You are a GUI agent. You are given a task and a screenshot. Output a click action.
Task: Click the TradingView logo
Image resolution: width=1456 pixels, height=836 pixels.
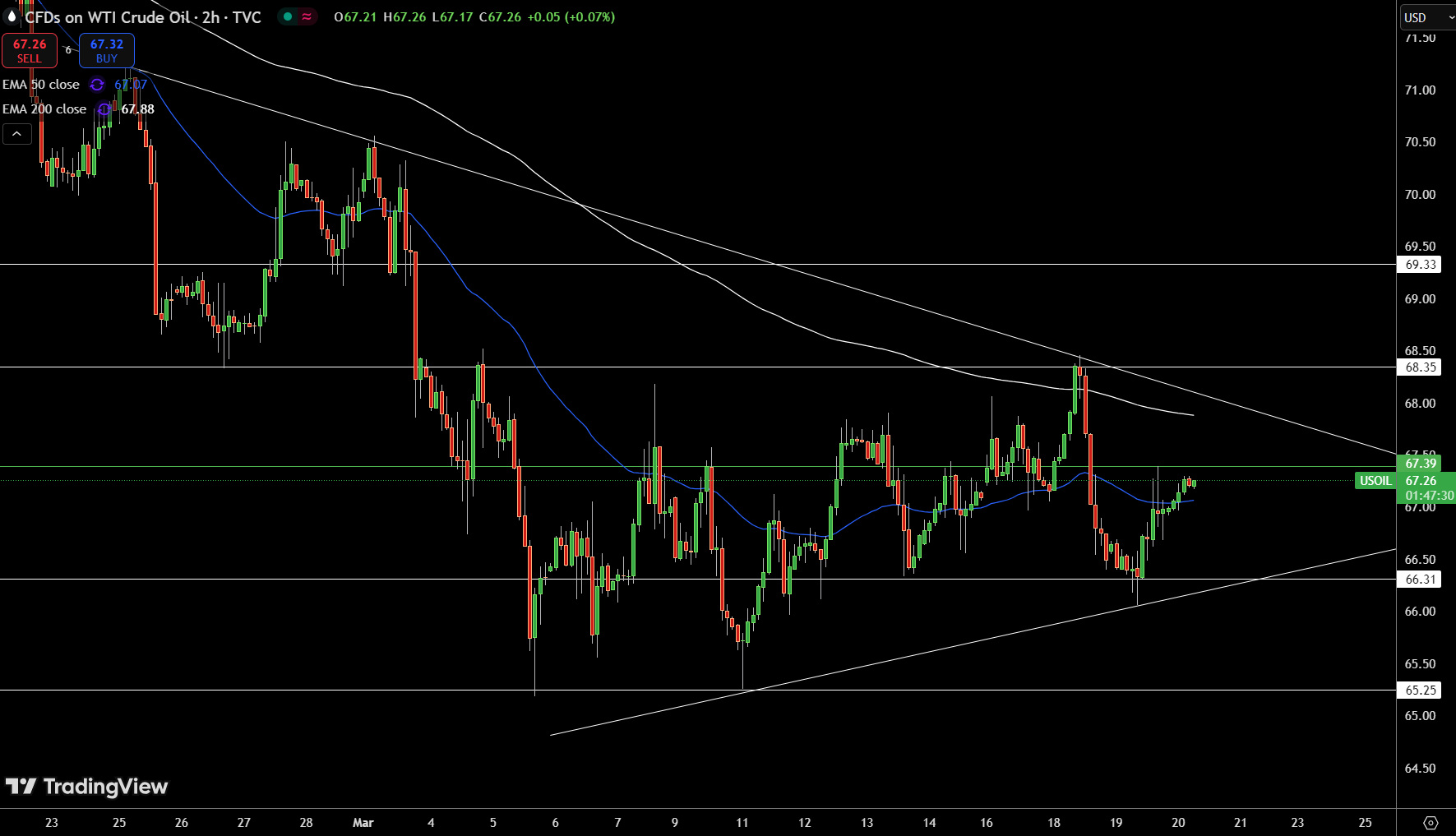pyautogui.click(x=86, y=787)
